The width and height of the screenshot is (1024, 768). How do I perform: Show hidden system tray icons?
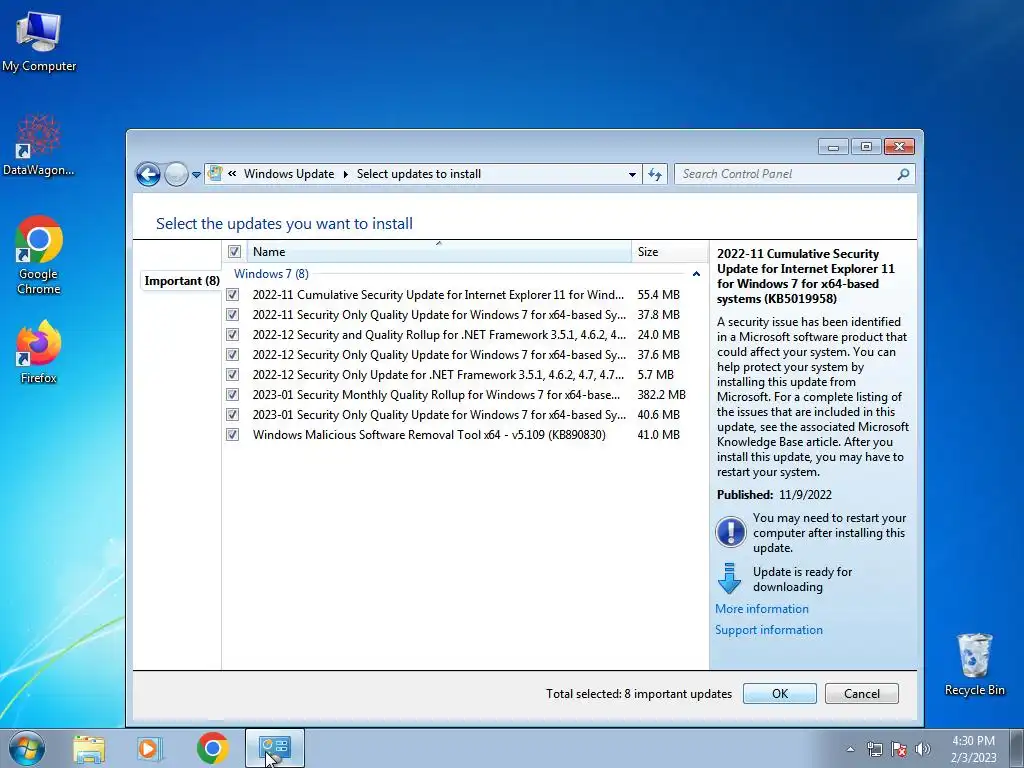tap(850, 749)
